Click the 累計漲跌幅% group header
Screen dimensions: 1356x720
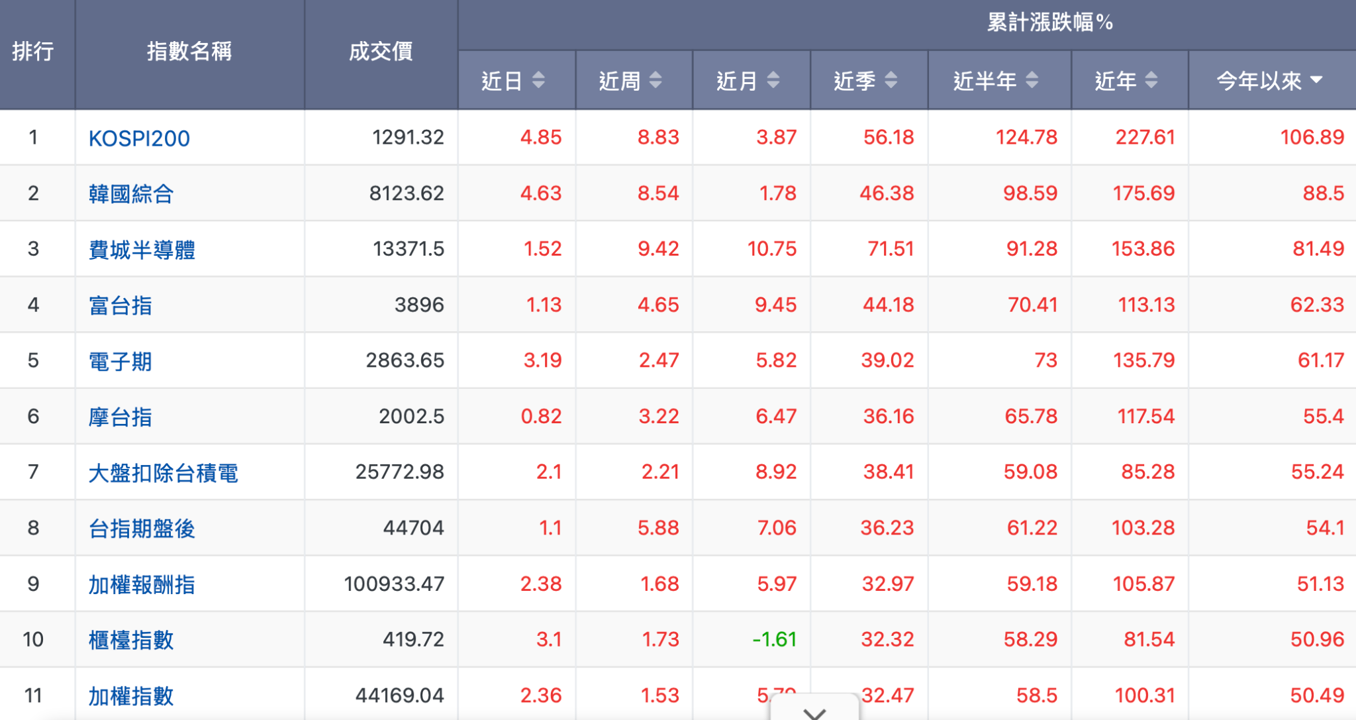point(1051,22)
